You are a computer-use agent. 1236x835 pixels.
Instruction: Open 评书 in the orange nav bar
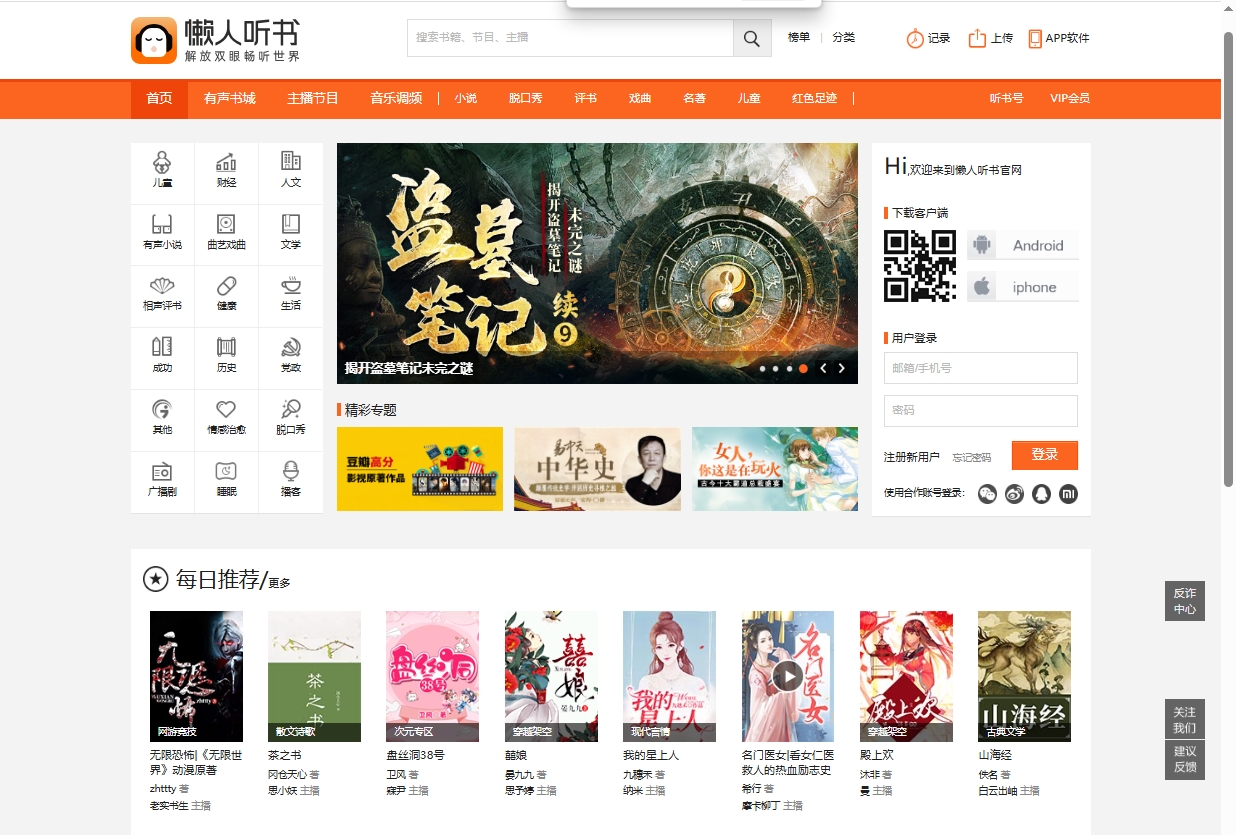tap(585, 98)
